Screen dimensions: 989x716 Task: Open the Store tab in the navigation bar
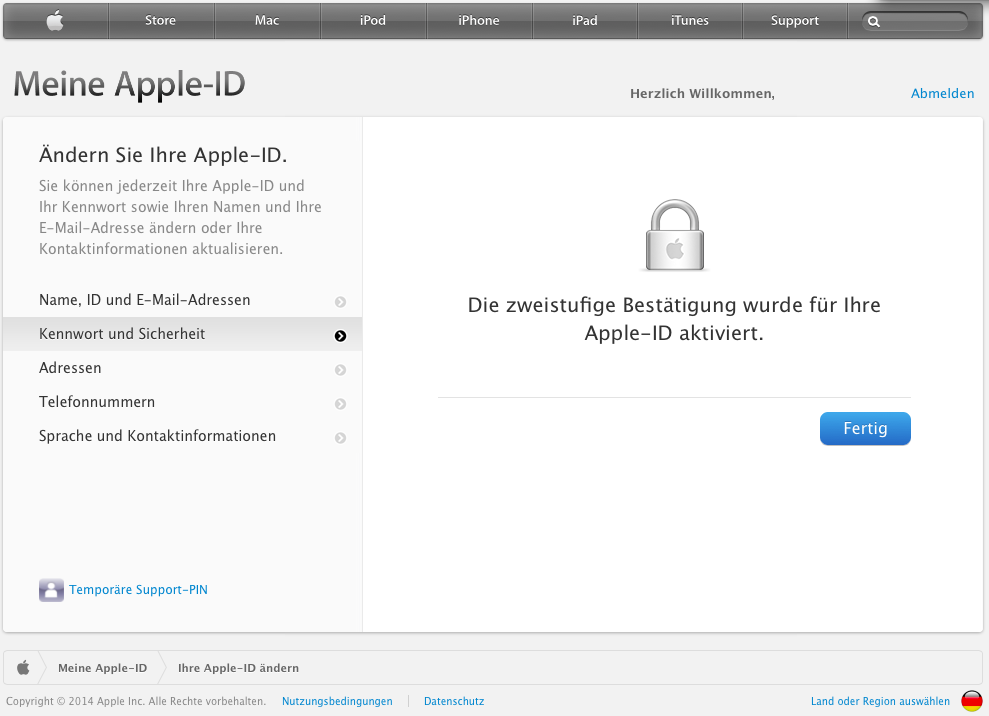(161, 21)
